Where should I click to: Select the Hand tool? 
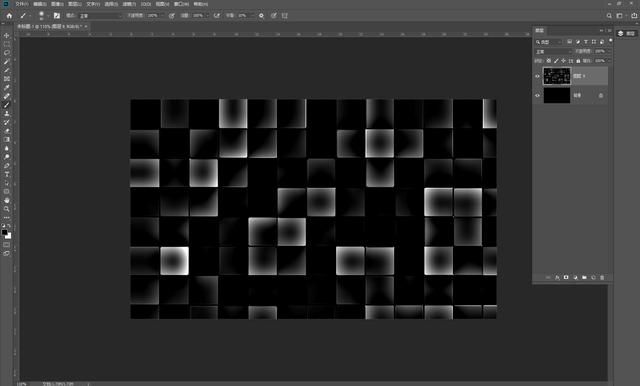7,200
